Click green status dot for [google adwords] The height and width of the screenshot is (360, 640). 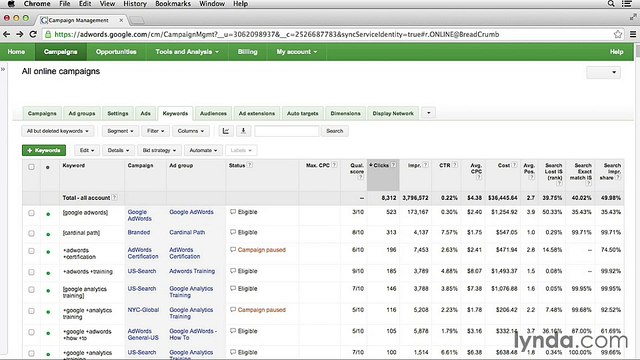tap(48, 214)
